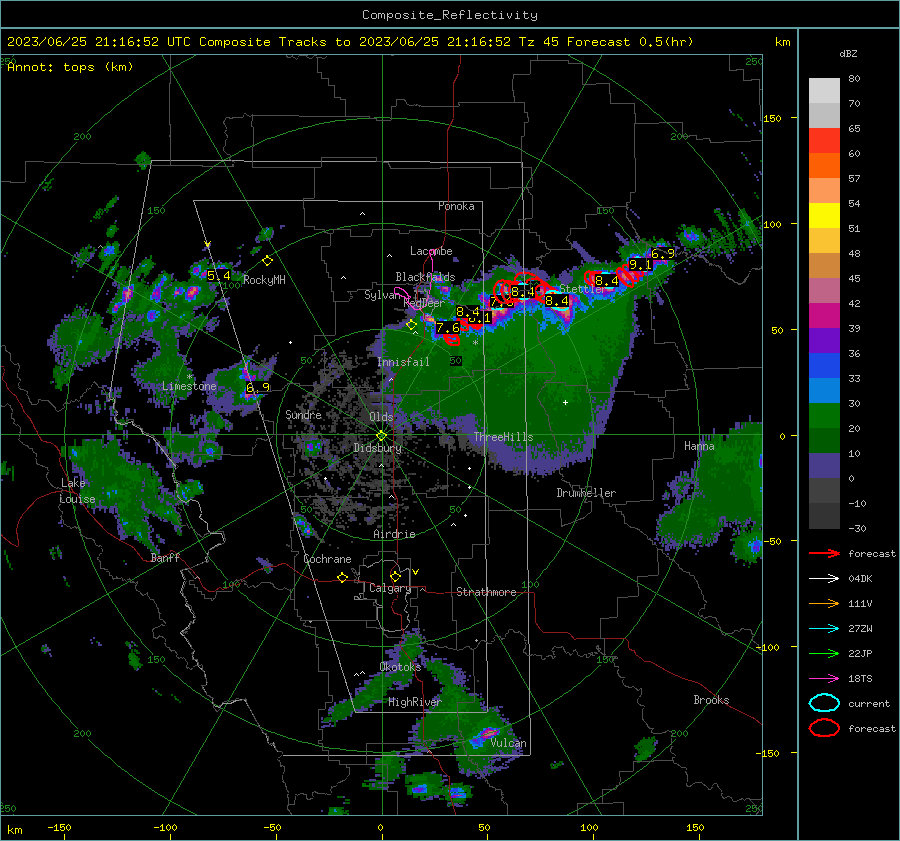This screenshot has height=841, width=900.
Task: Click the Composite_Reflectivity title
Action: pyautogui.click(x=449, y=15)
